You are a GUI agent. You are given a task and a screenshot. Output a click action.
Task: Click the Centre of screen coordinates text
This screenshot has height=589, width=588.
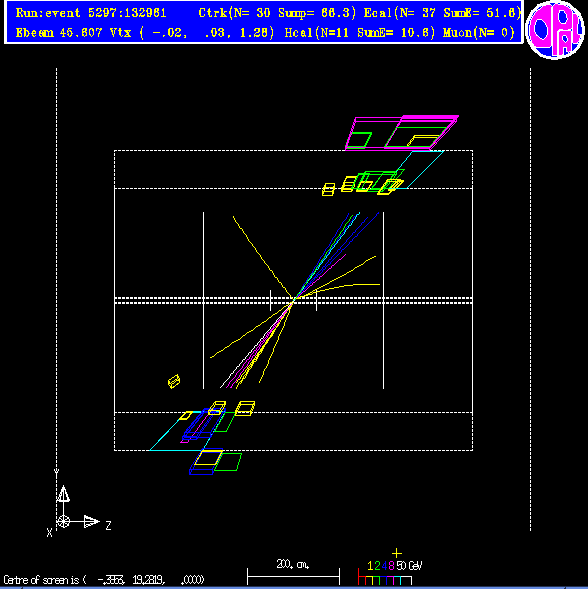pos(104,580)
